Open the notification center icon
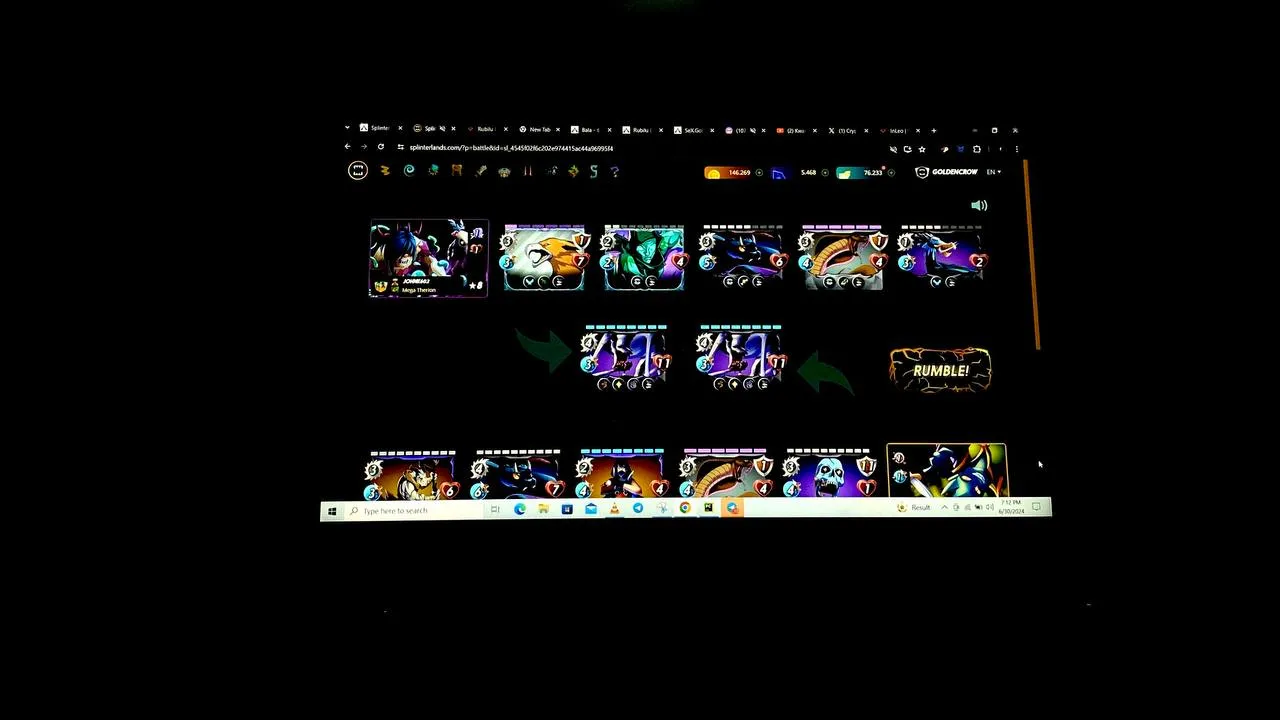Screen dimensions: 1280x720 (1036, 508)
